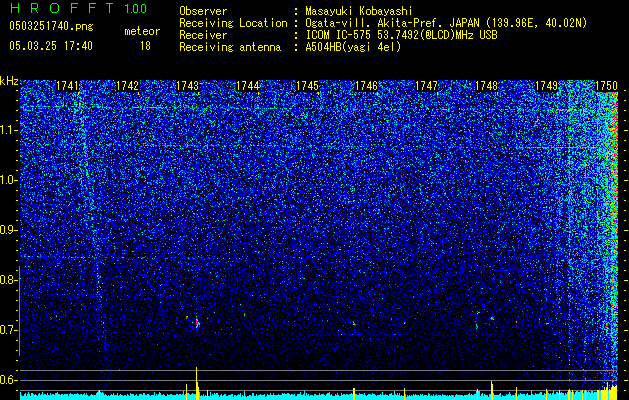
Task: Click the 0.6 frequency axis label
Action: pyautogui.click(x=7, y=380)
